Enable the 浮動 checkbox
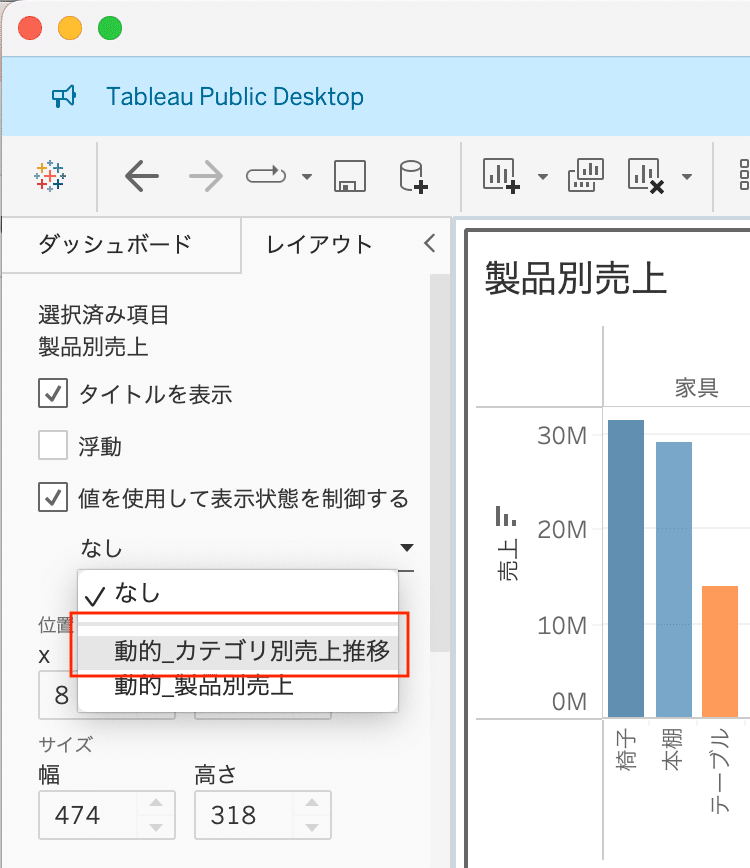Screen dimensions: 750x868 [x=53, y=445]
